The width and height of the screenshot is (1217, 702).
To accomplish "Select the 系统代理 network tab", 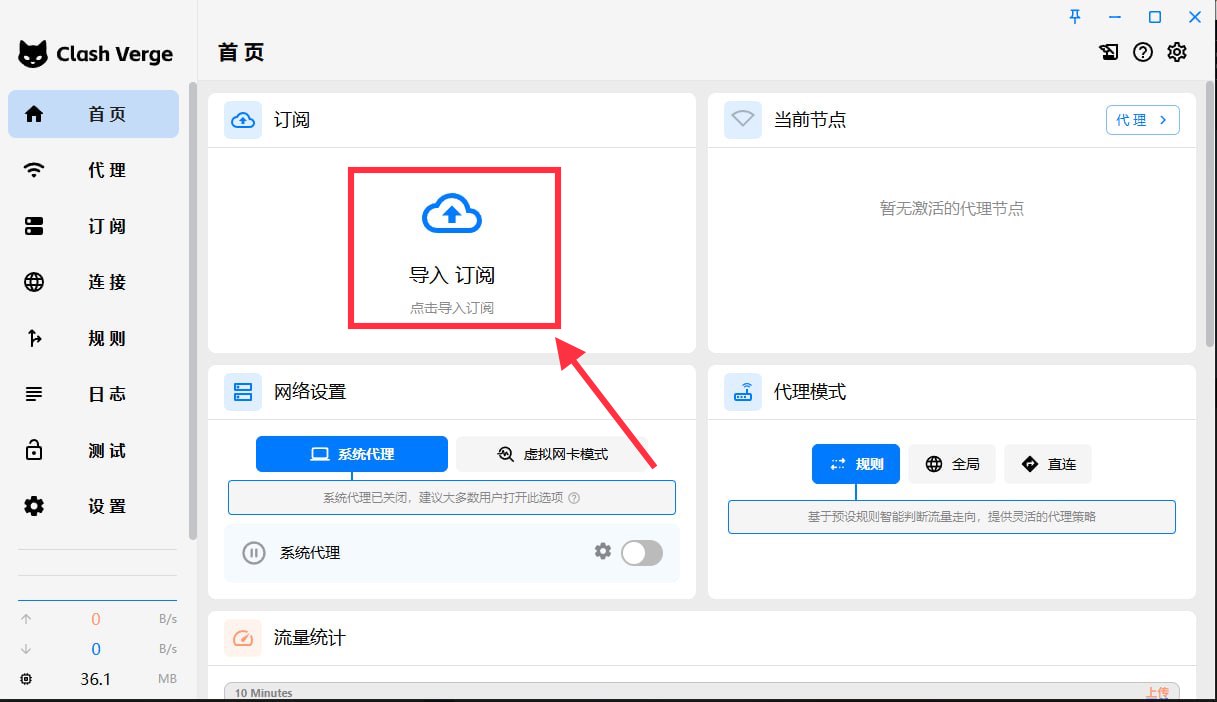I will (x=352, y=454).
